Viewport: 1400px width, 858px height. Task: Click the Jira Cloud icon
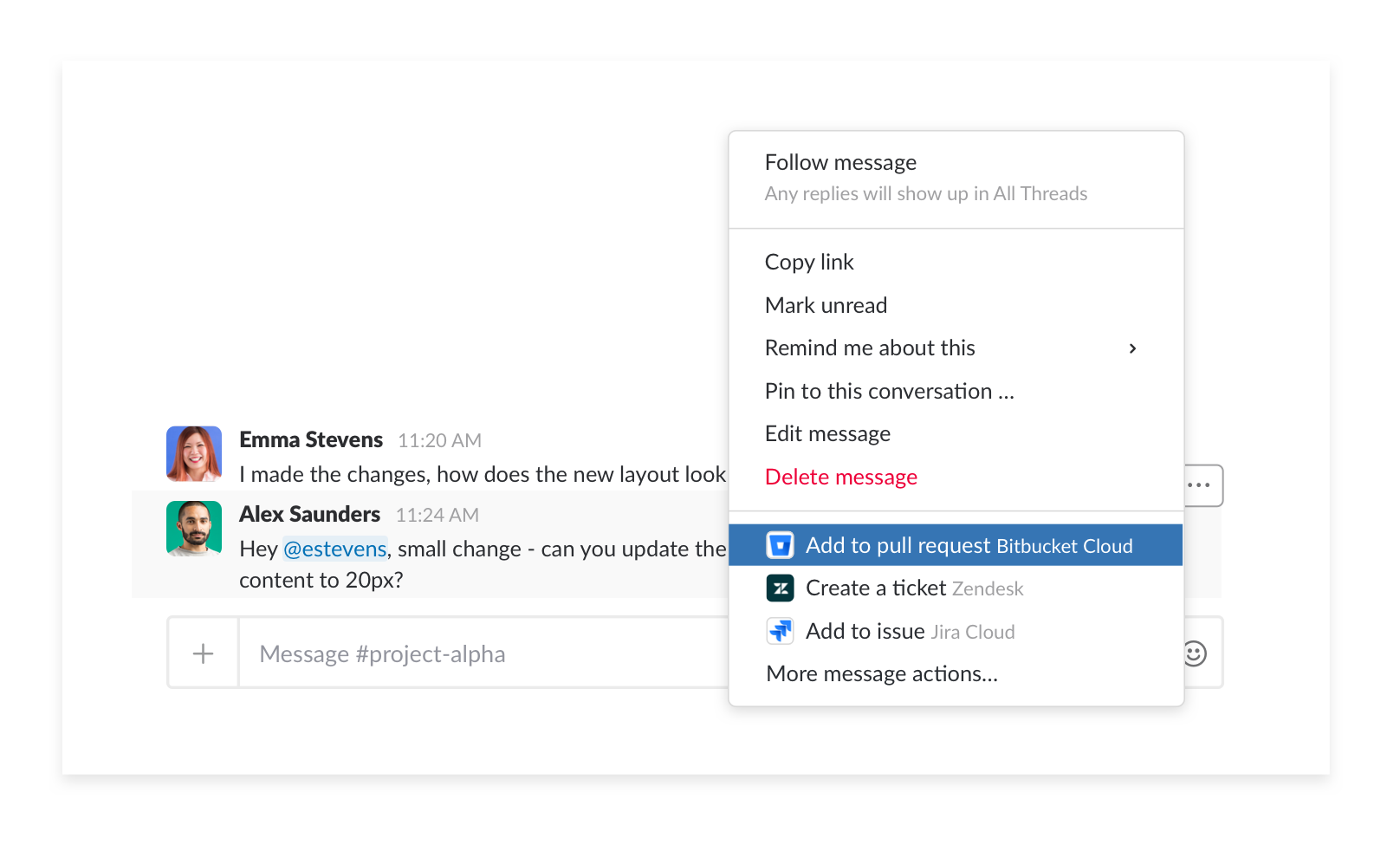(780, 631)
